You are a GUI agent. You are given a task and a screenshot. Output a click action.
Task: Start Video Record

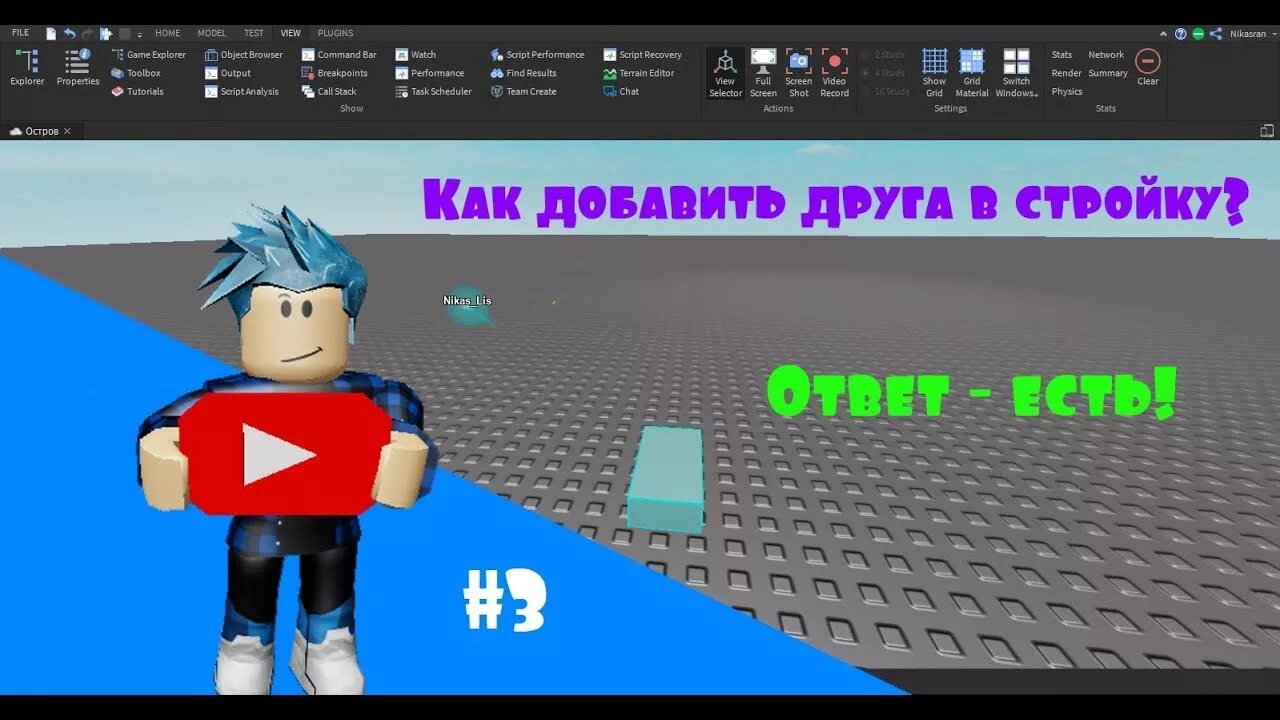[x=834, y=73]
